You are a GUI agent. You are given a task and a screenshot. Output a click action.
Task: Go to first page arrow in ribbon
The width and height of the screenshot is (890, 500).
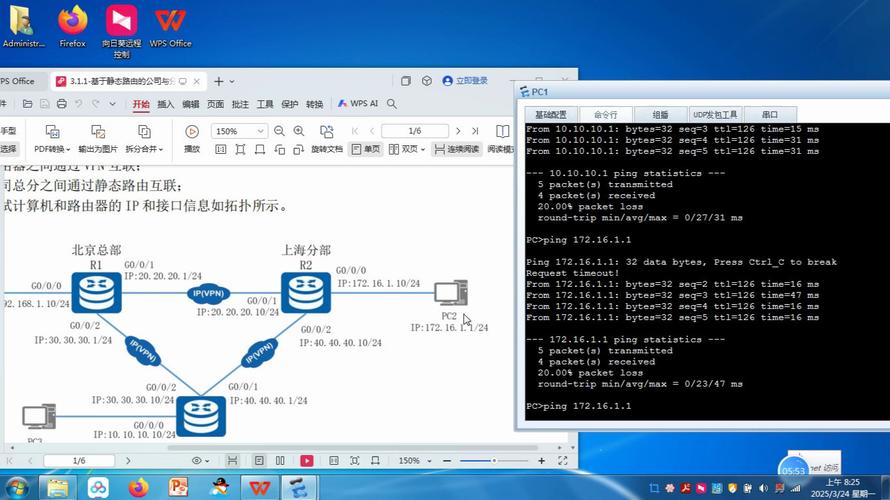[355, 131]
